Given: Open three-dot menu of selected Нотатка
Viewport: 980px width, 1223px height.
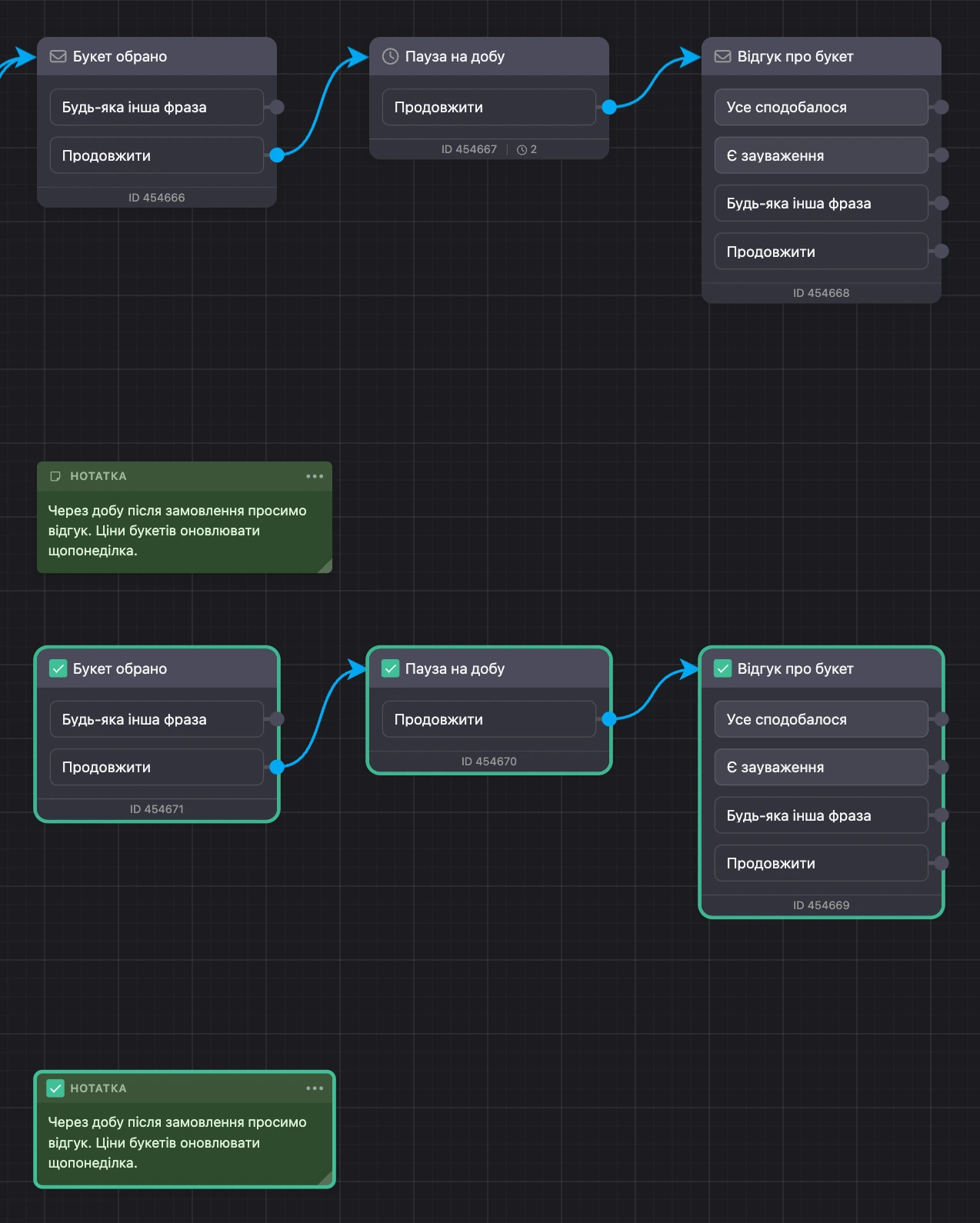Looking at the screenshot, I should [315, 1088].
